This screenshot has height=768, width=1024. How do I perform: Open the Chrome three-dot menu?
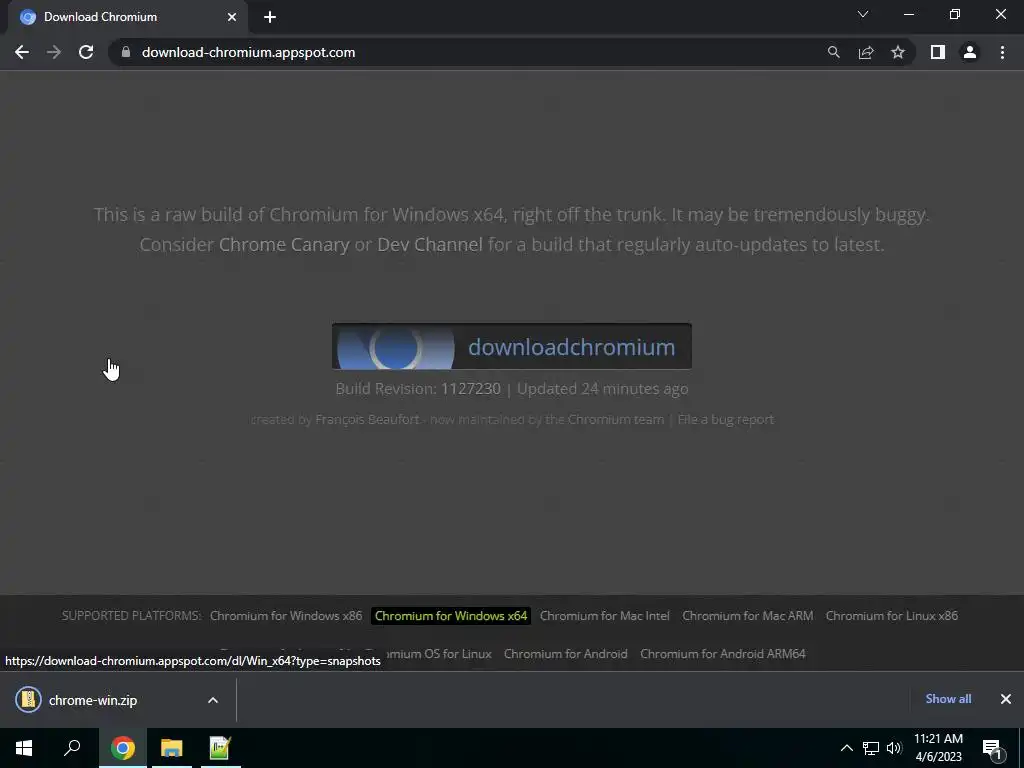(1002, 52)
